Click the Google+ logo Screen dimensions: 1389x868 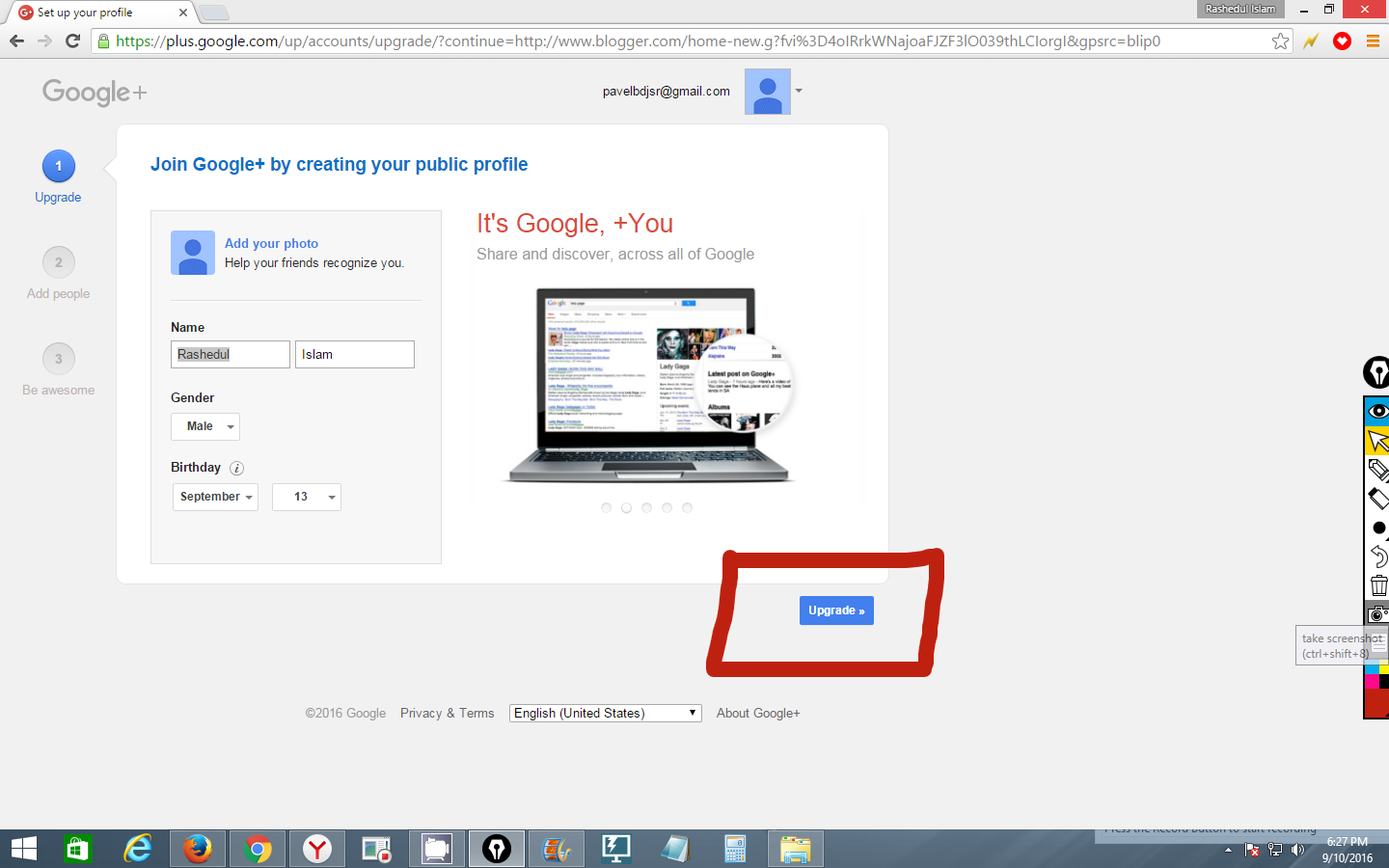click(x=95, y=92)
